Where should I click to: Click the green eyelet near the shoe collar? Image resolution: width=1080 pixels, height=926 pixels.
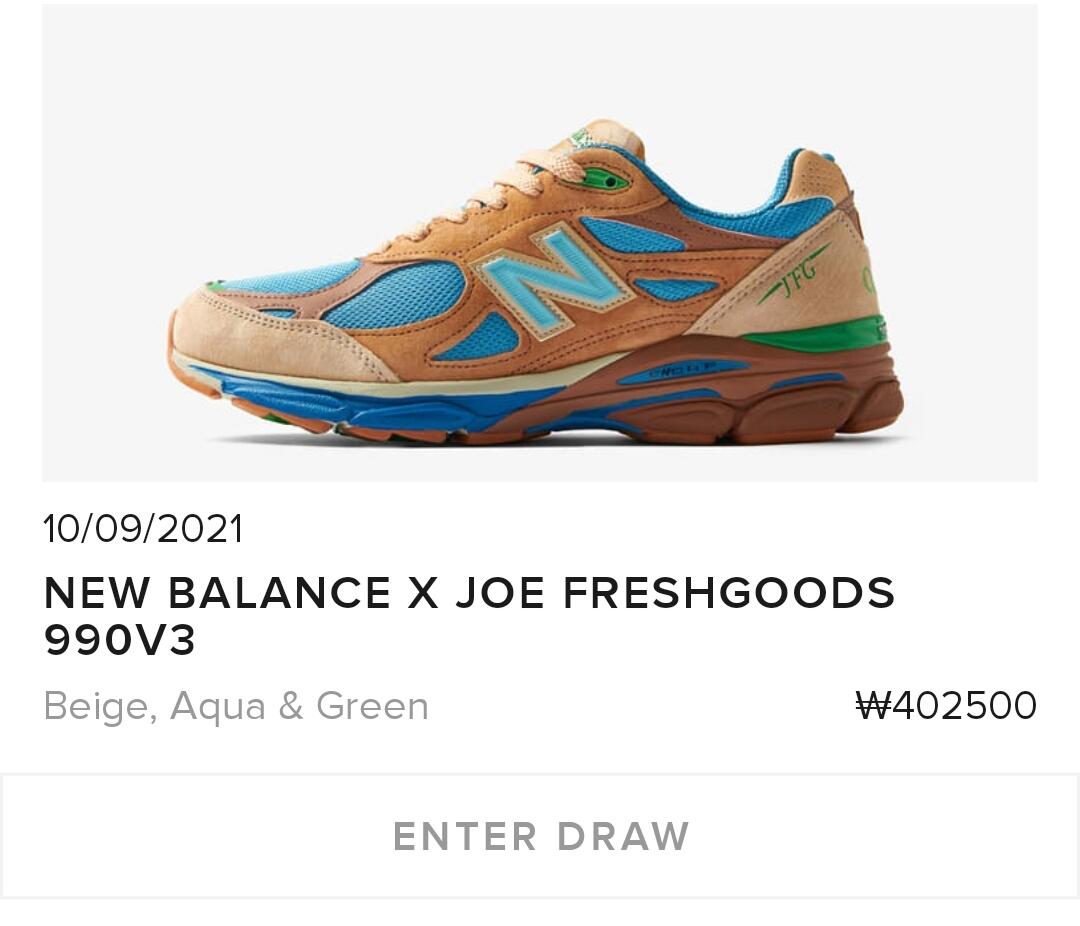[x=608, y=182]
